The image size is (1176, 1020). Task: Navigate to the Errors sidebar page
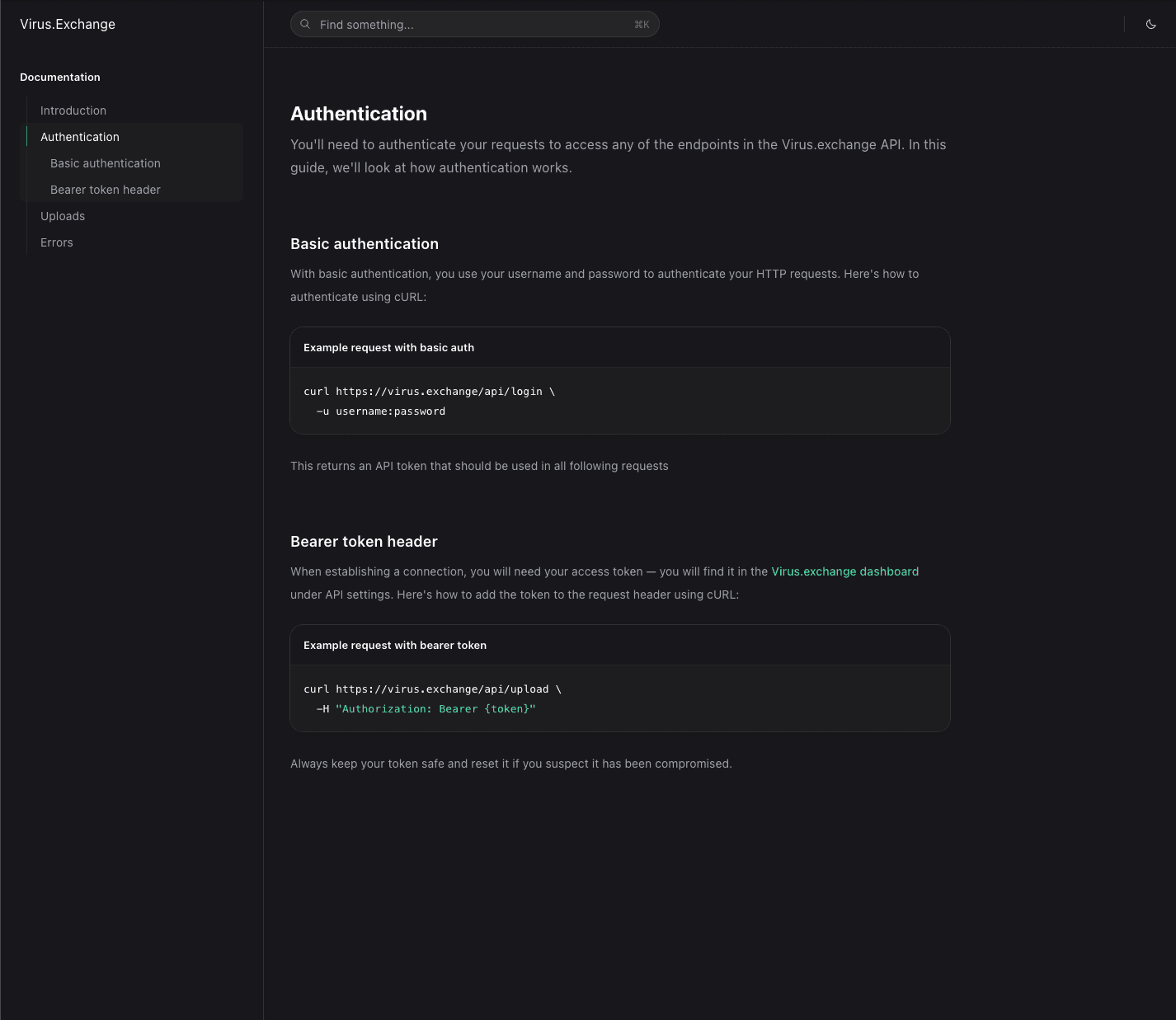57,242
